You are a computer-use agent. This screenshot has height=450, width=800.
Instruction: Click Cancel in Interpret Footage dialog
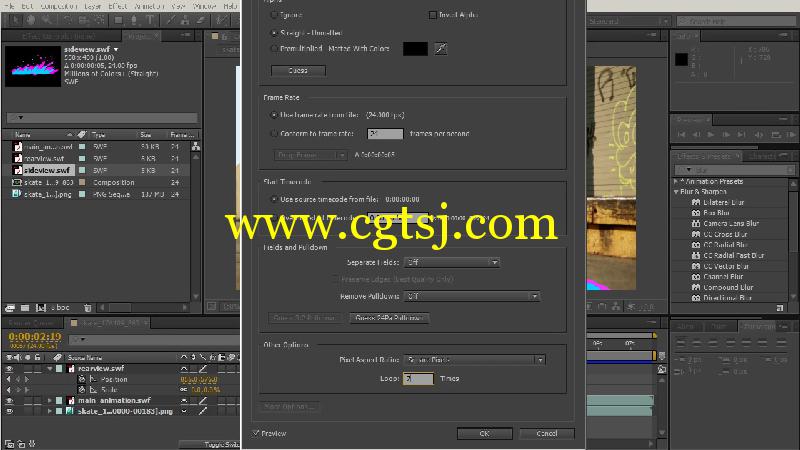(547, 433)
